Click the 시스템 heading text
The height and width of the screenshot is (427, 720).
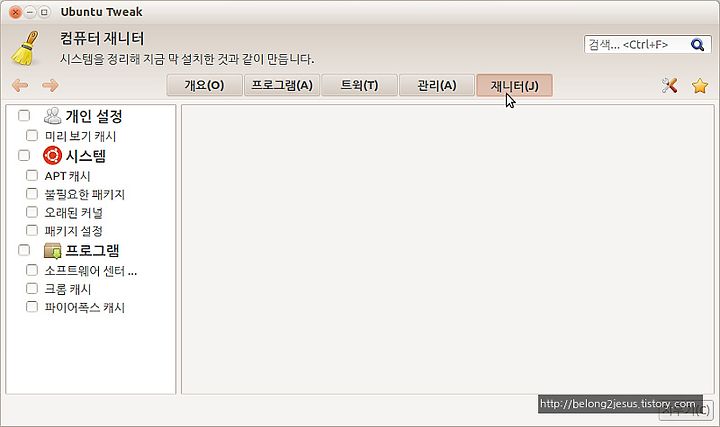click(x=85, y=156)
